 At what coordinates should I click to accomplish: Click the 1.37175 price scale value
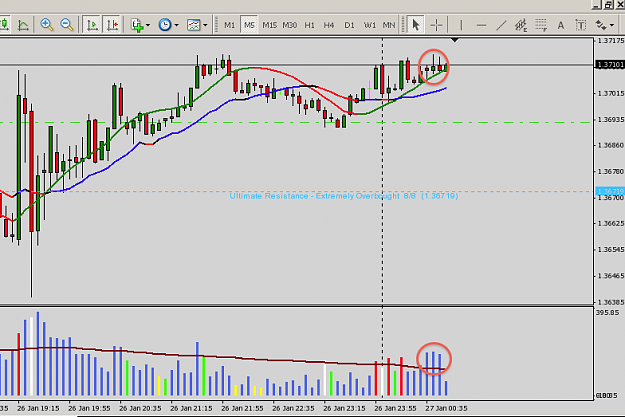pyautogui.click(x=611, y=41)
